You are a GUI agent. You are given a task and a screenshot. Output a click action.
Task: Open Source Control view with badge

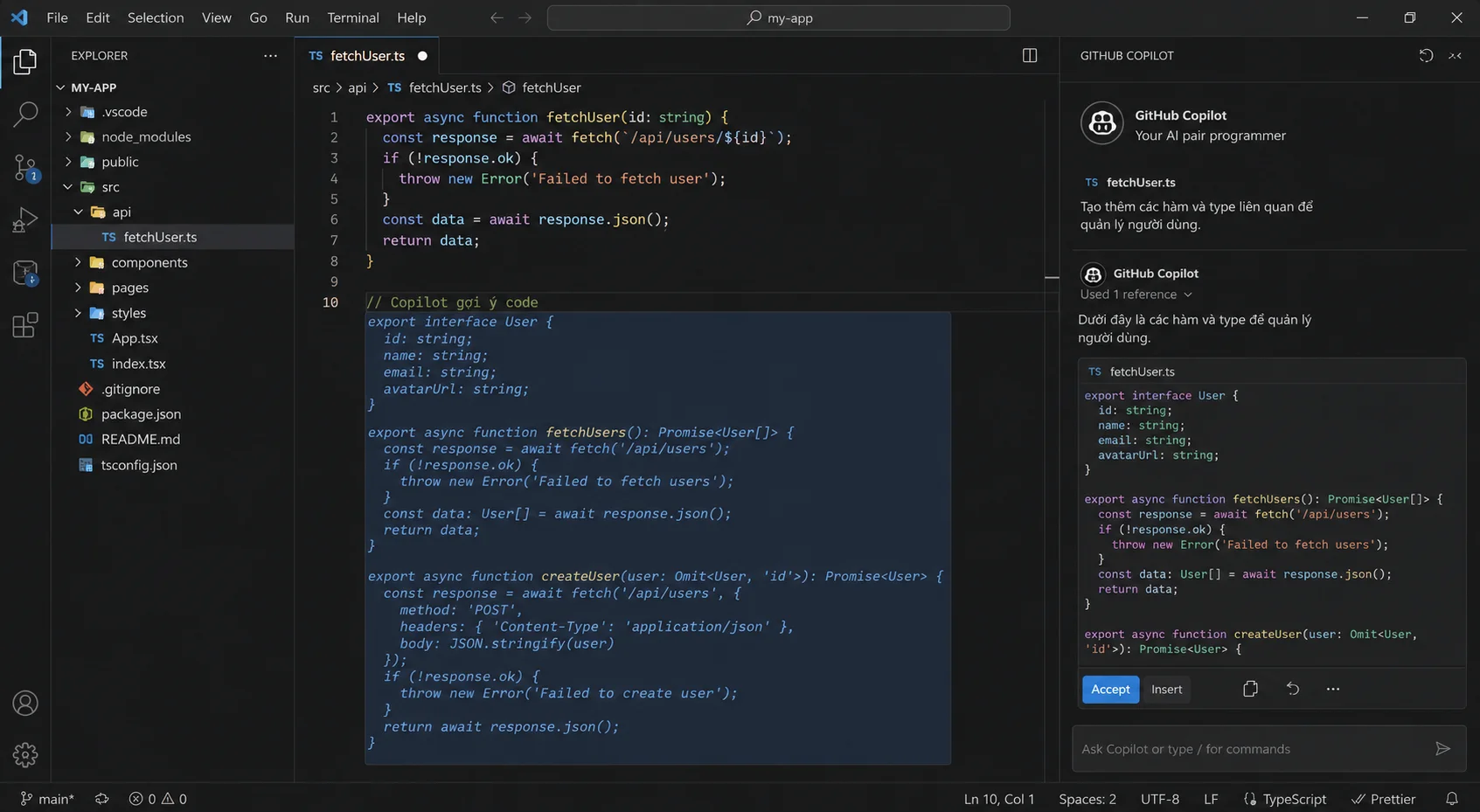point(25,168)
